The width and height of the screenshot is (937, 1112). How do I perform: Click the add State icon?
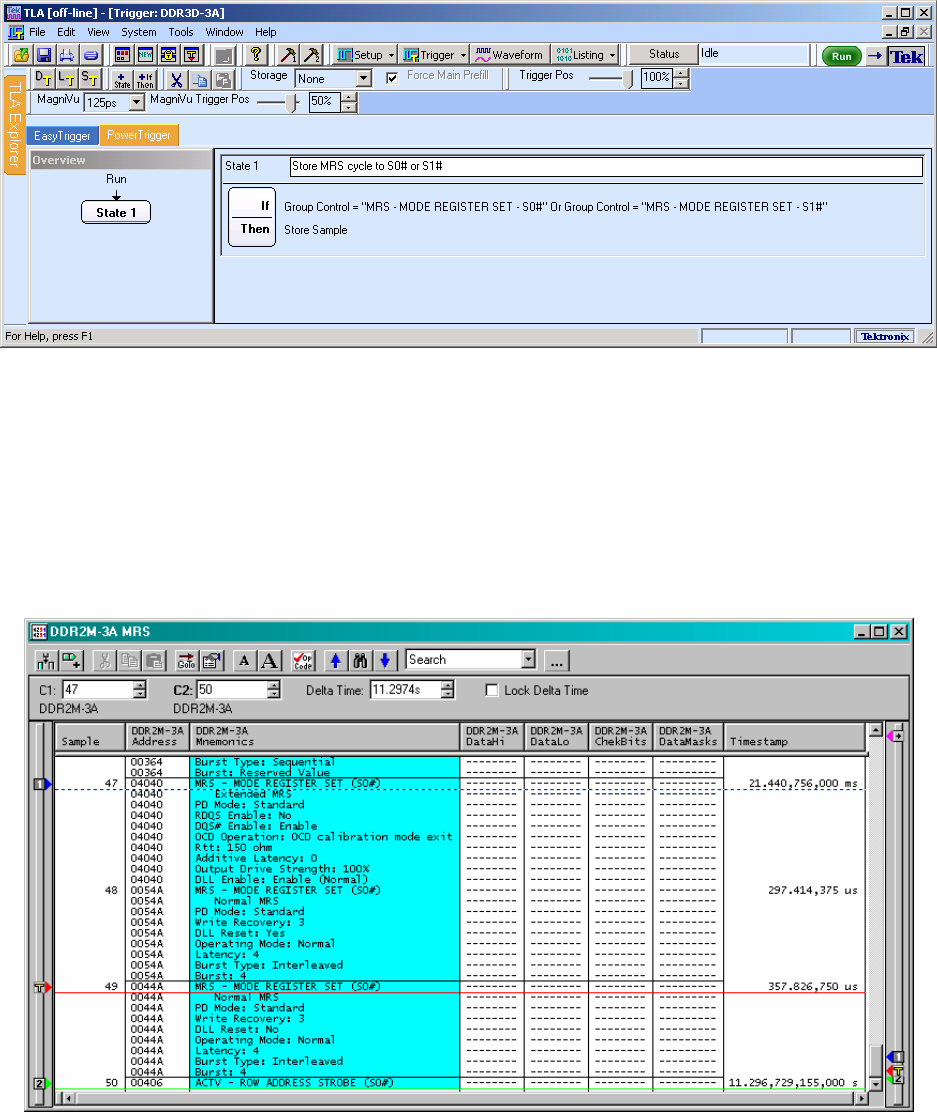tap(122, 79)
